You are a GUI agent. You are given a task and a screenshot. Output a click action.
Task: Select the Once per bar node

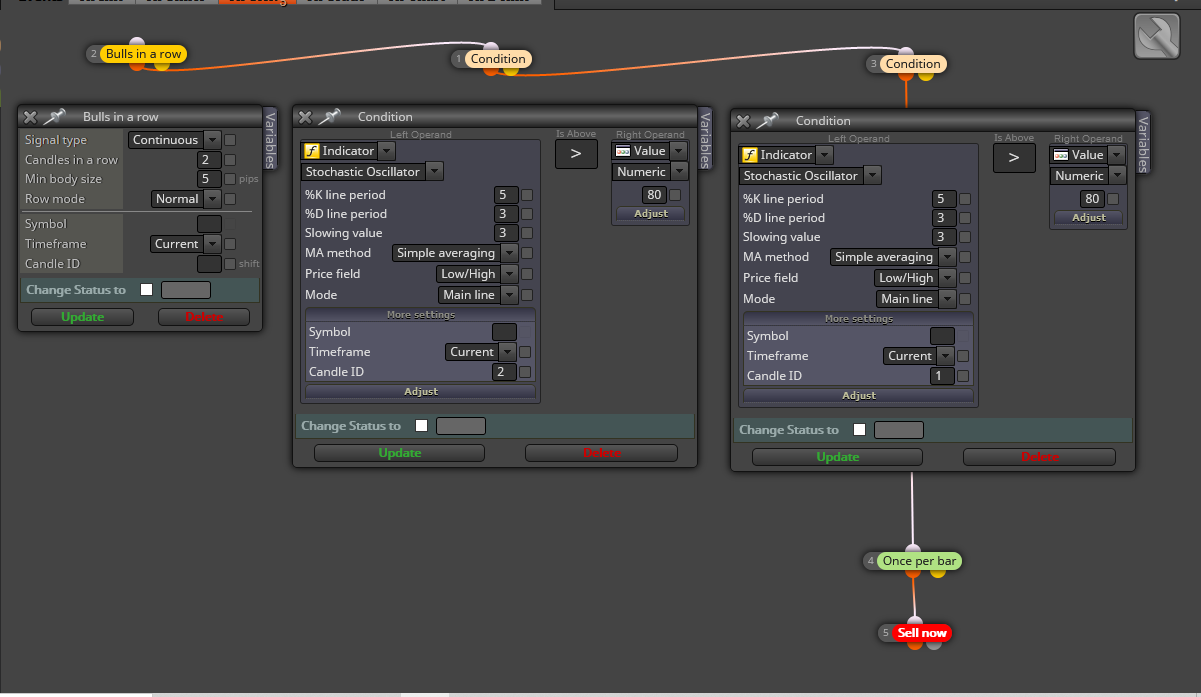click(918, 561)
